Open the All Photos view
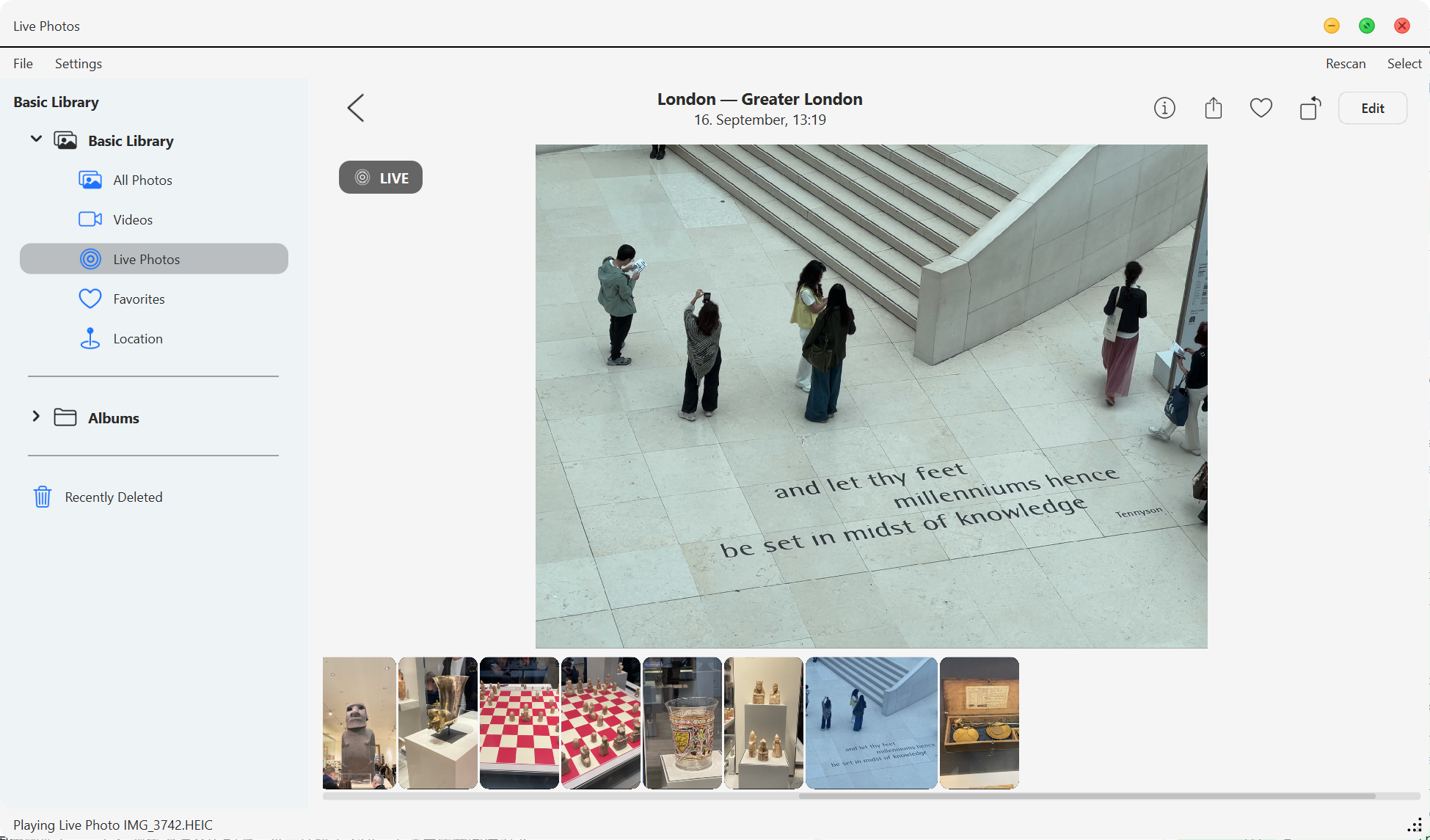 pyautogui.click(x=142, y=179)
